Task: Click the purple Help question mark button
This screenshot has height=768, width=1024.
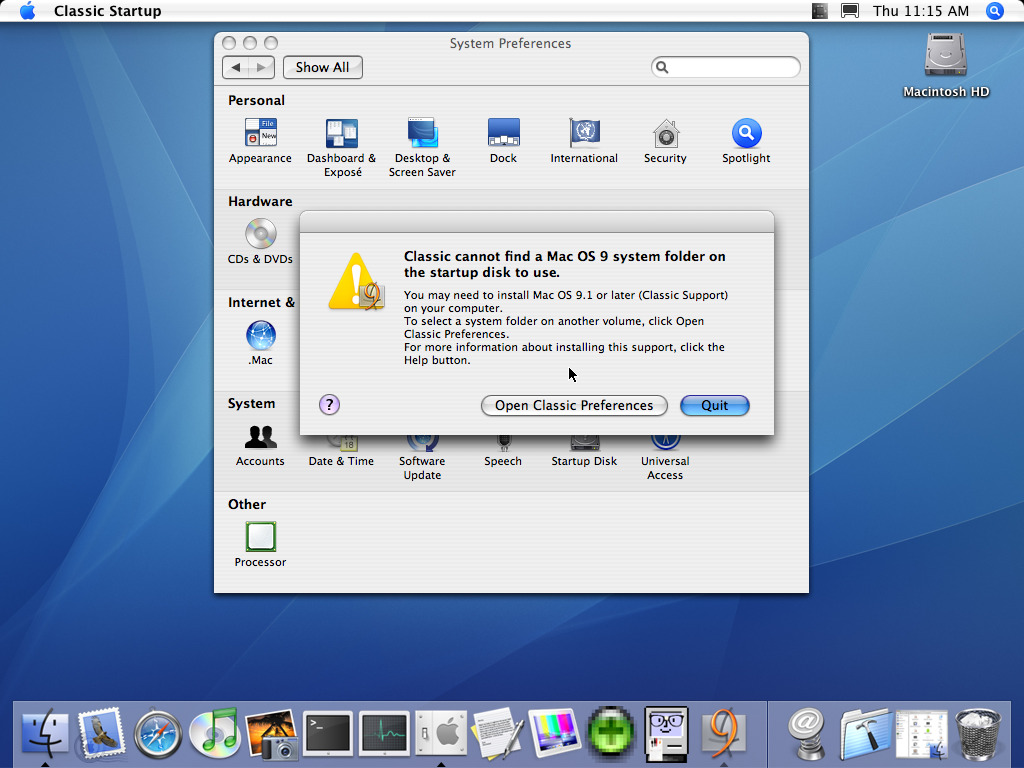Action: coord(329,405)
